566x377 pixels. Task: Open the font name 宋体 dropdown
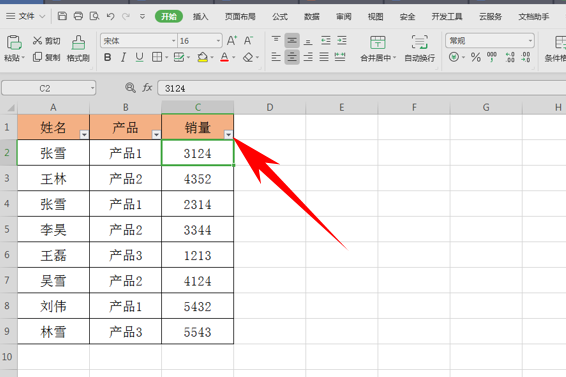pyautogui.click(x=174, y=41)
